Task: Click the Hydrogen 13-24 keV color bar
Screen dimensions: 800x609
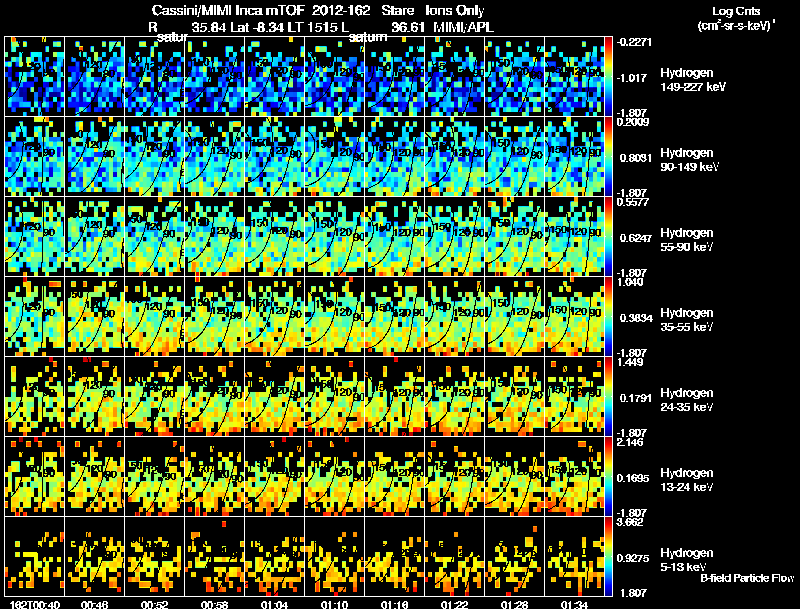Action: pos(608,476)
